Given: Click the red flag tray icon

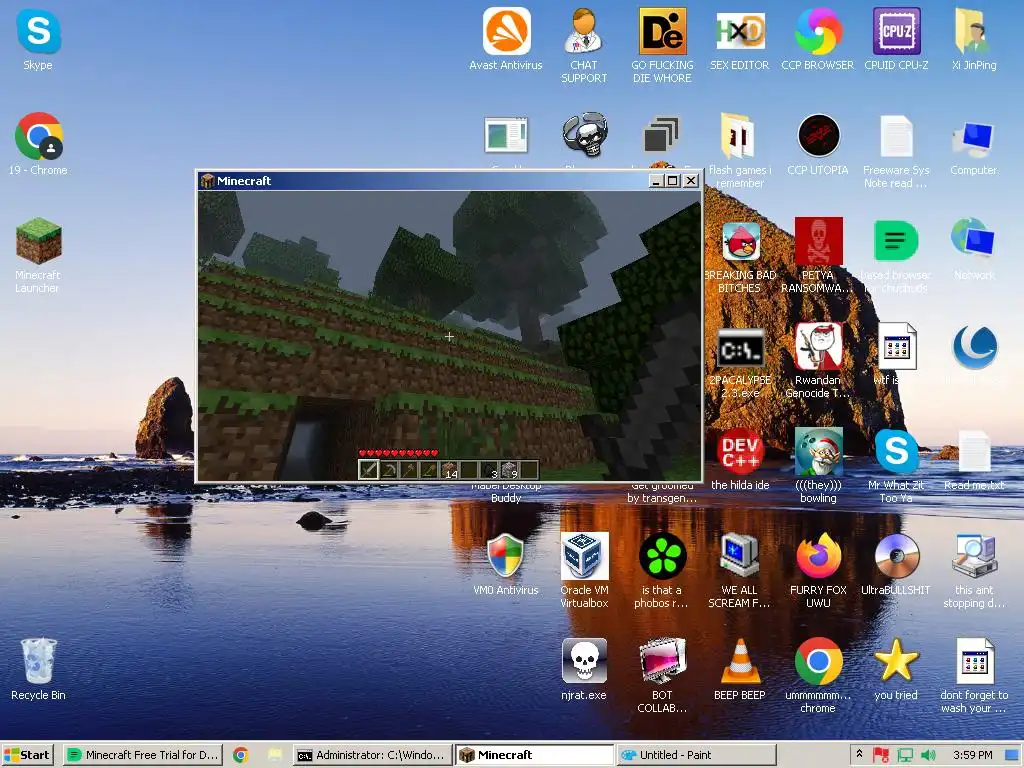Looking at the screenshot, I should 881,755.
